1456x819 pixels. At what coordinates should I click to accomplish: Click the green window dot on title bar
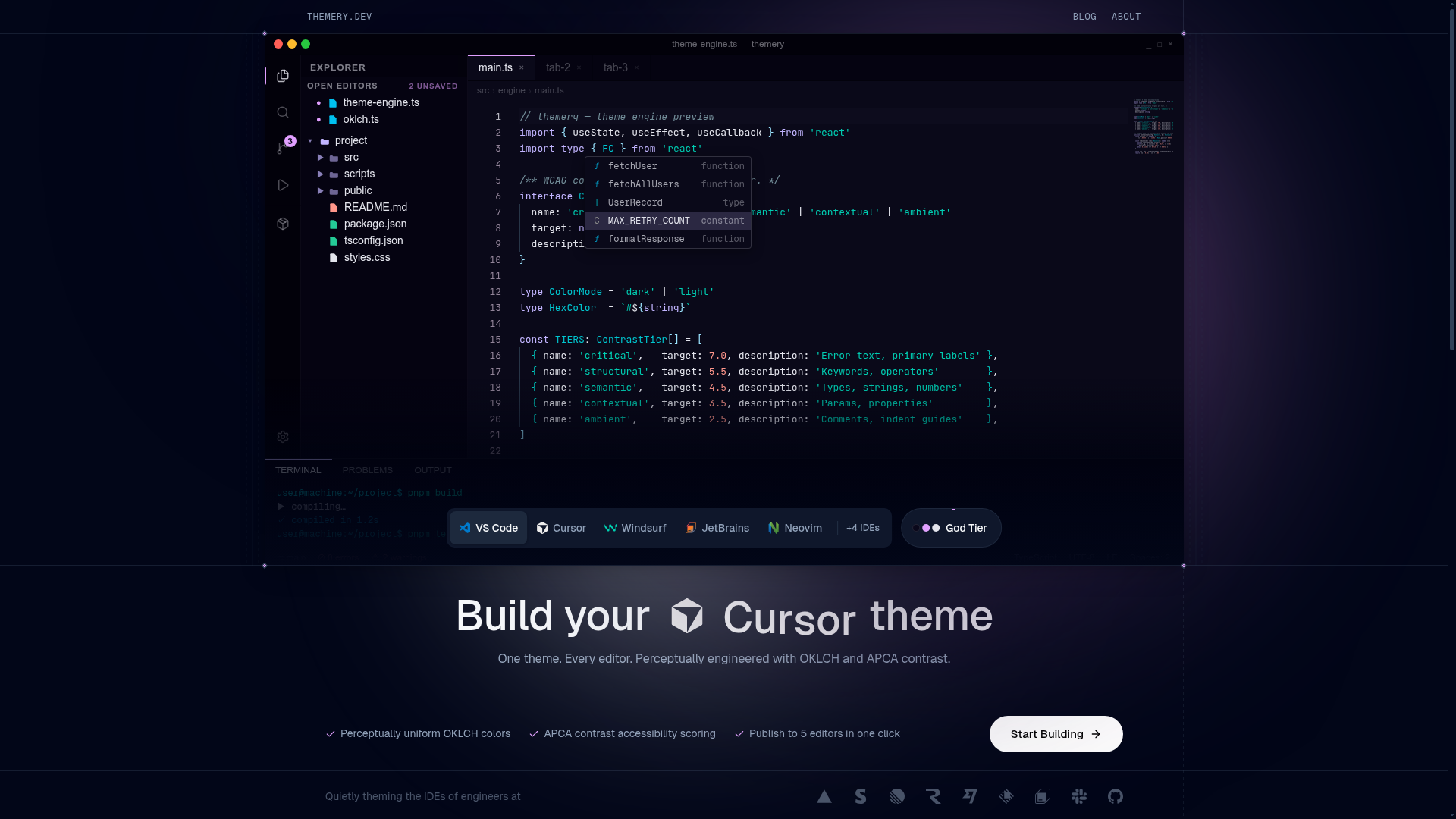pos(306,44)
